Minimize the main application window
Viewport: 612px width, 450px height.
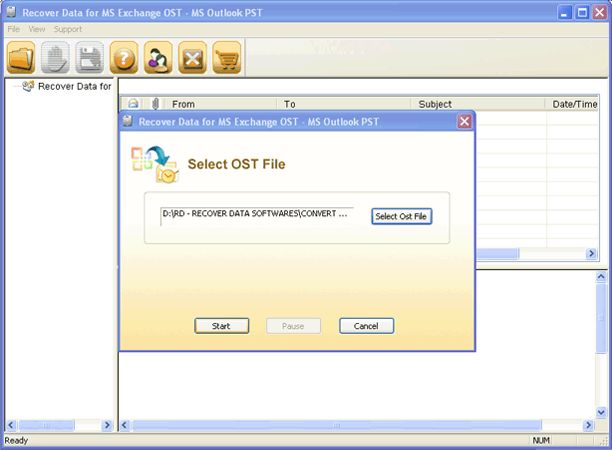pyautogui.click(x=564, y=12)
